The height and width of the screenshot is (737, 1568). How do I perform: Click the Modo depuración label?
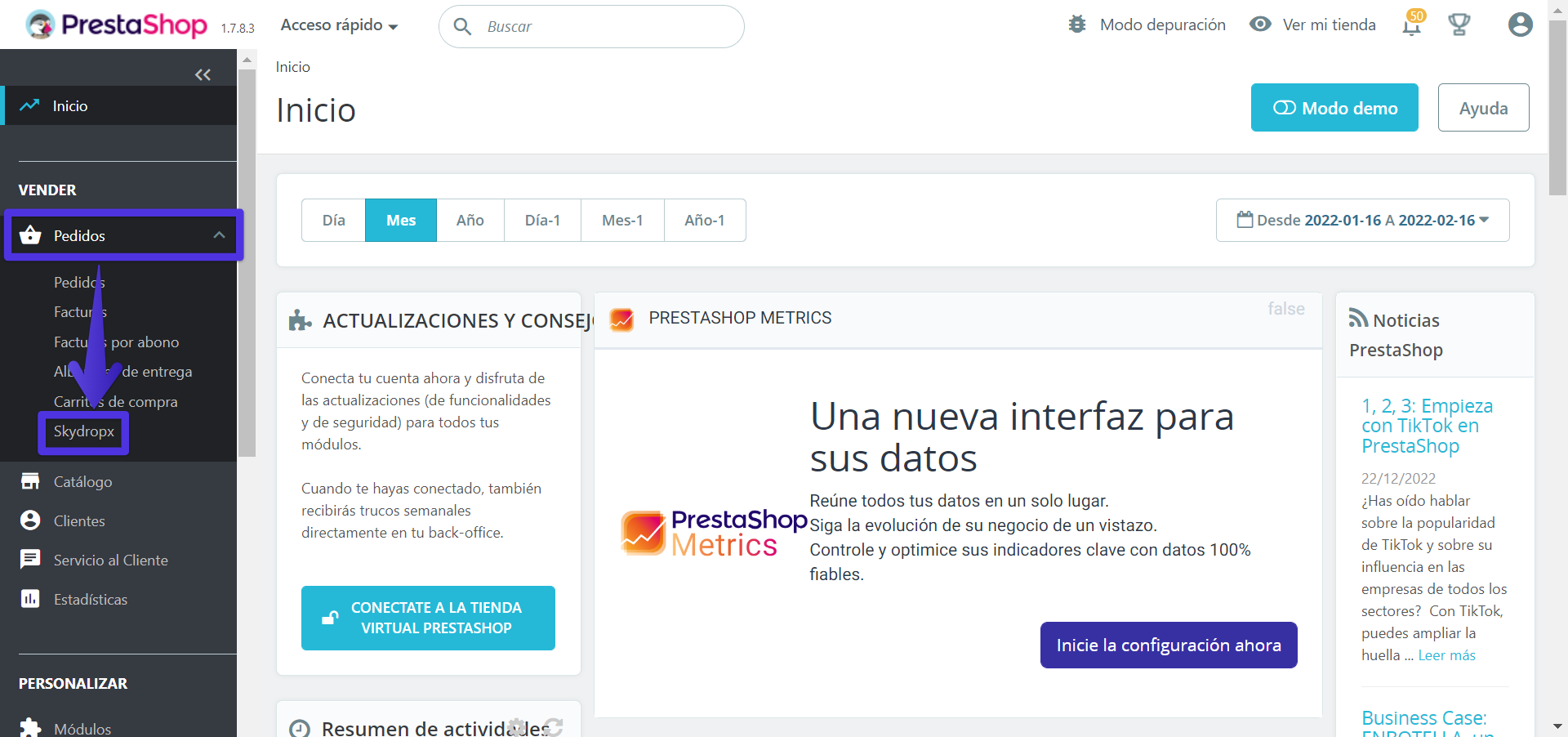1162,25
